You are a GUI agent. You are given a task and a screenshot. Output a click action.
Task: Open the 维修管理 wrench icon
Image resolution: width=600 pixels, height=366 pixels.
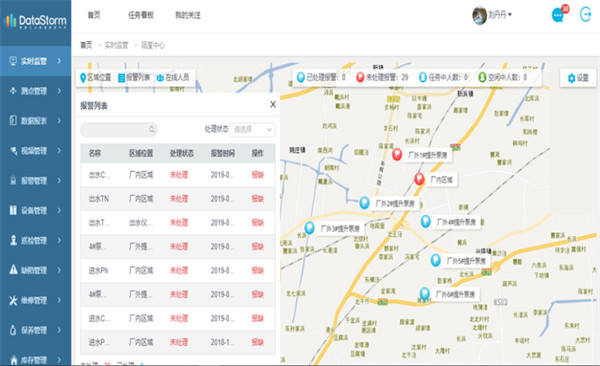(13, 300)
